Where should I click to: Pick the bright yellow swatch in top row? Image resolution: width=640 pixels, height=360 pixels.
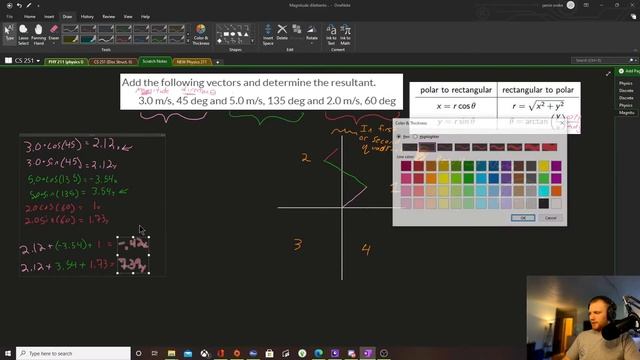click(x=544, y=165)
